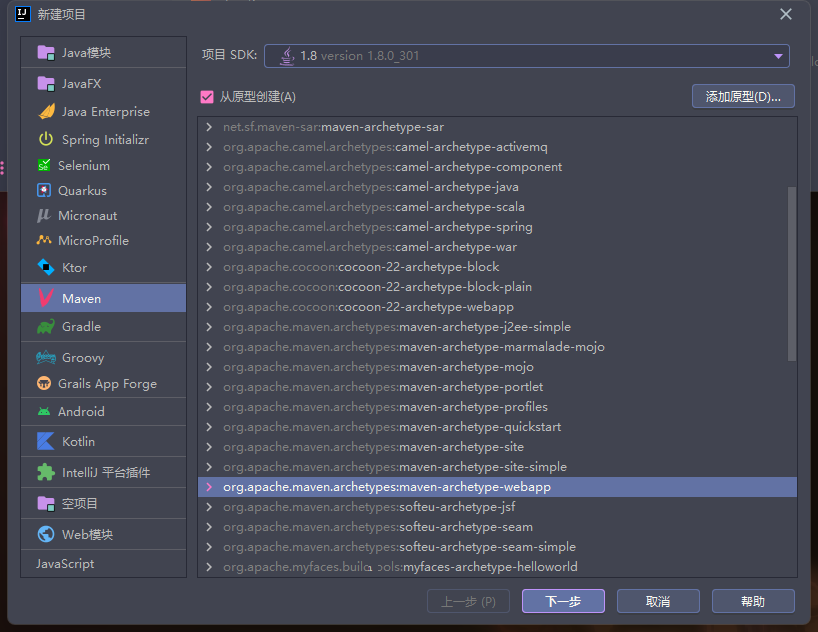818x632 pixels.
Task: Select softeu-archetype-seam-simple text
Action: tap(488, 546)
